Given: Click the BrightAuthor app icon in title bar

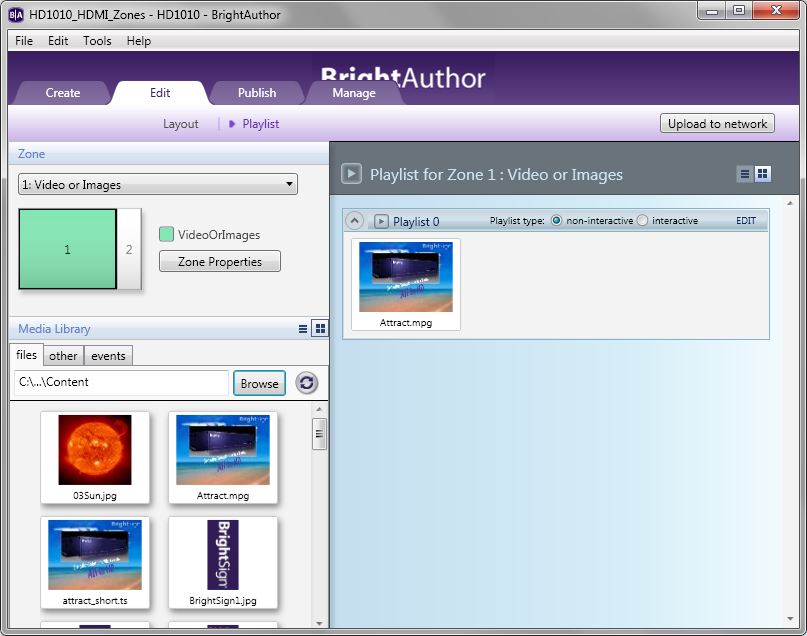Looking at the screenshot, I should coord(16,14).
